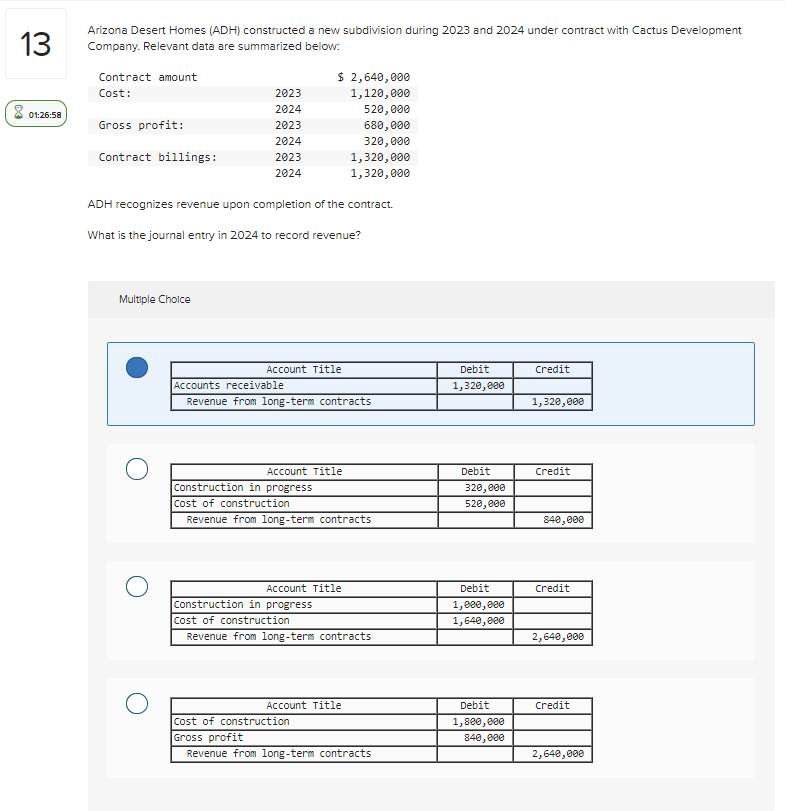Pick the radio with Gross profit 840,000 entry
Viewport: 785px width, 811px height.
pyautogui.click(x=137, y=703)
